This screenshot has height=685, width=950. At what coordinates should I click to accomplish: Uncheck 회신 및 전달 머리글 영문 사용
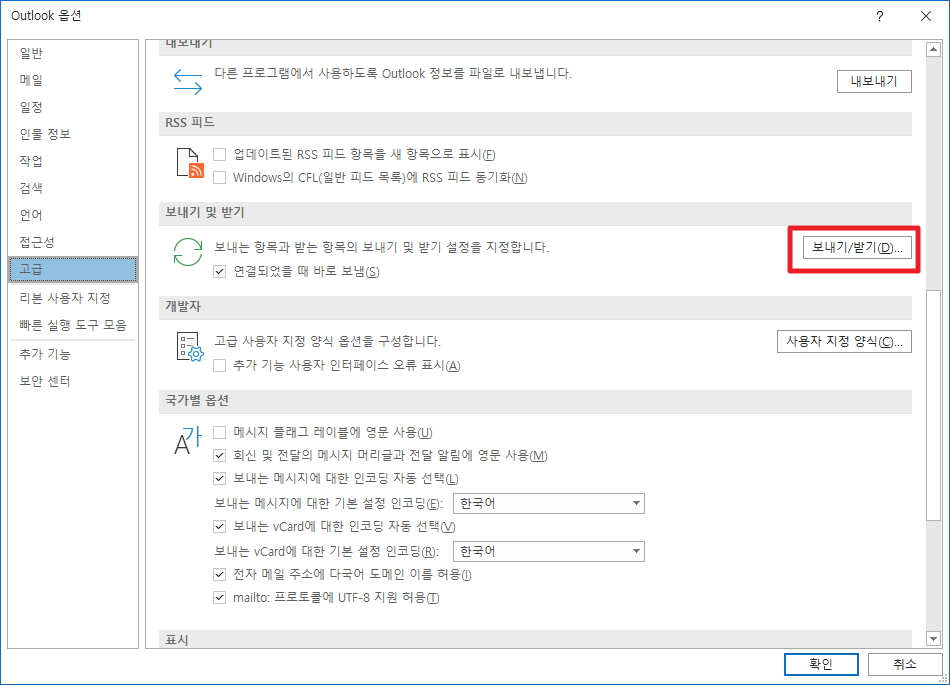220,455
